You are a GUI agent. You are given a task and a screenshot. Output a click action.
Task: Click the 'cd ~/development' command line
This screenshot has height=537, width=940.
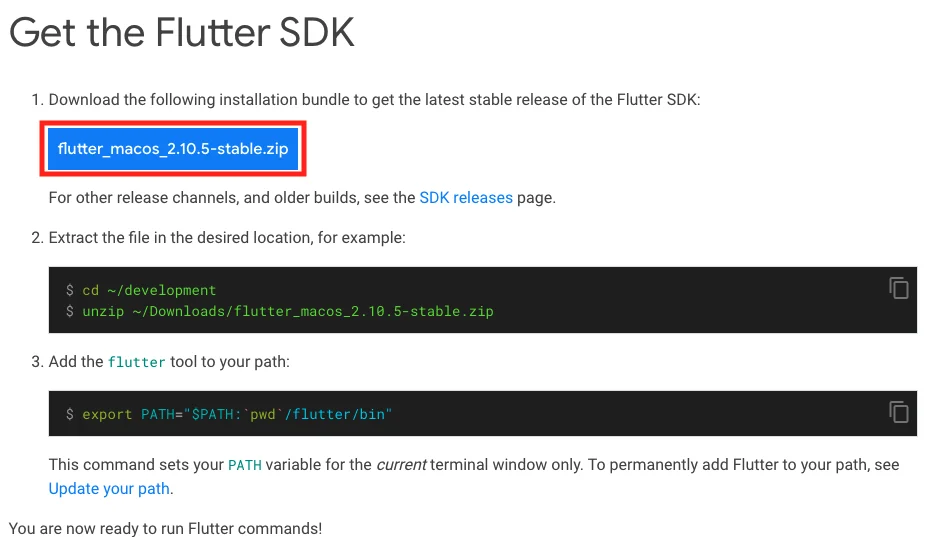pyautogui.click(x=149, y=290)
